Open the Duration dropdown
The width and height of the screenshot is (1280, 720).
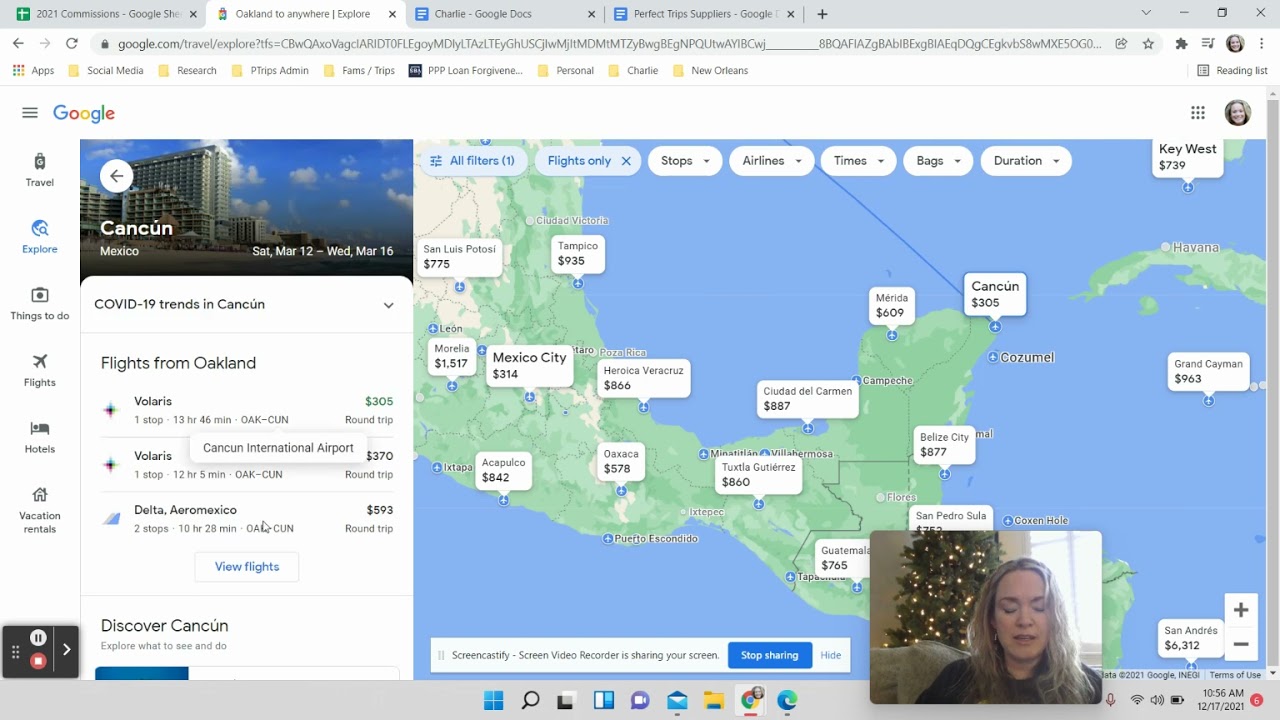(x=1026, y=161)
